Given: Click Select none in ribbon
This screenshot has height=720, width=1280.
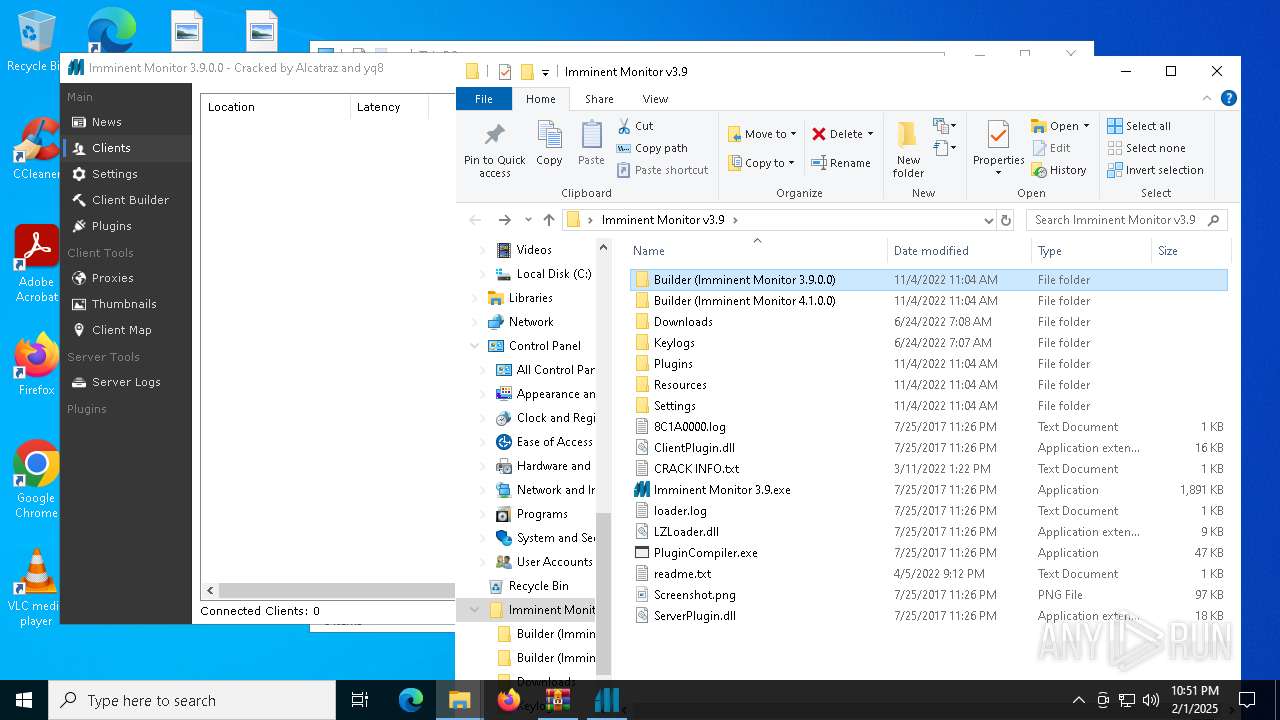Looking at the screenshot, I should tap(1146, 148).
